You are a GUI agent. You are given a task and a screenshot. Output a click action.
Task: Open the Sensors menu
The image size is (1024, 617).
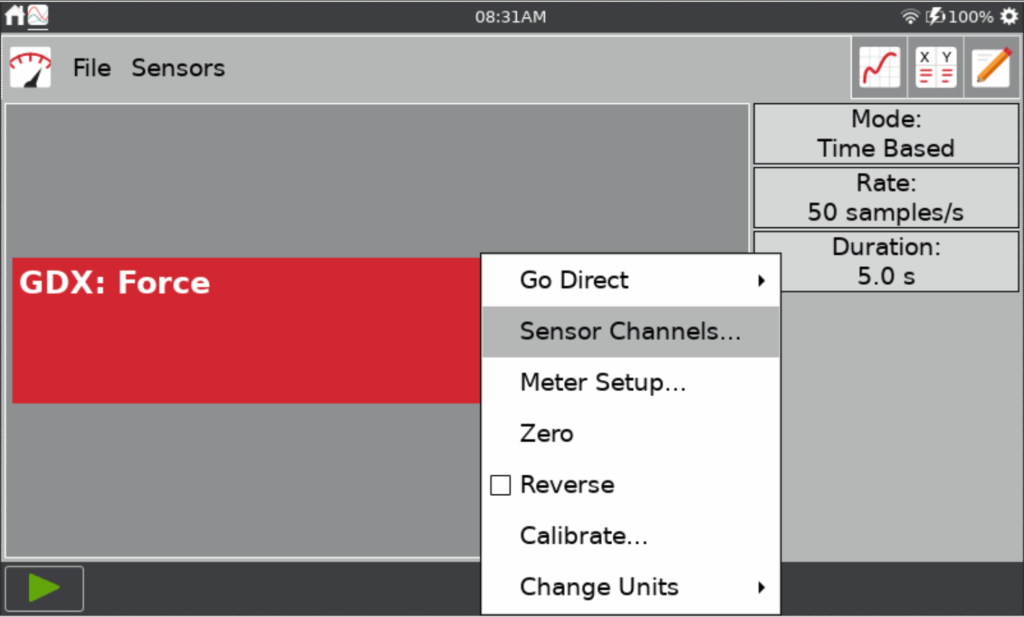(x=178, y=68)
